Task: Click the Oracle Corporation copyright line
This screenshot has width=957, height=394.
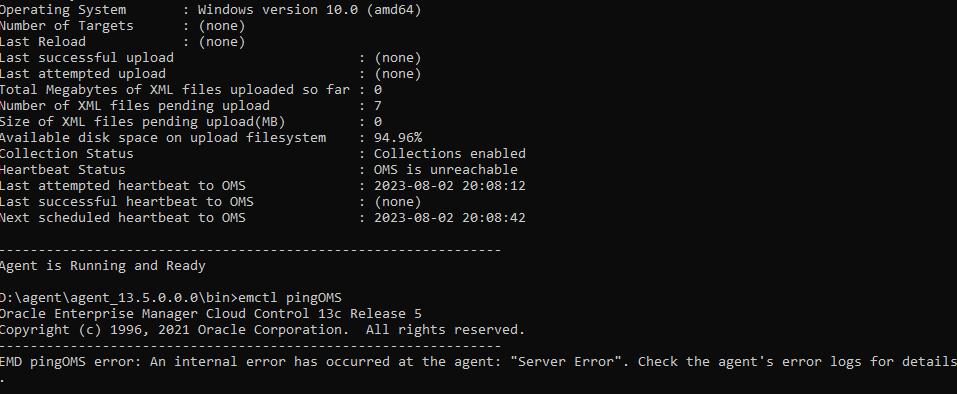Action: [262, 330]
